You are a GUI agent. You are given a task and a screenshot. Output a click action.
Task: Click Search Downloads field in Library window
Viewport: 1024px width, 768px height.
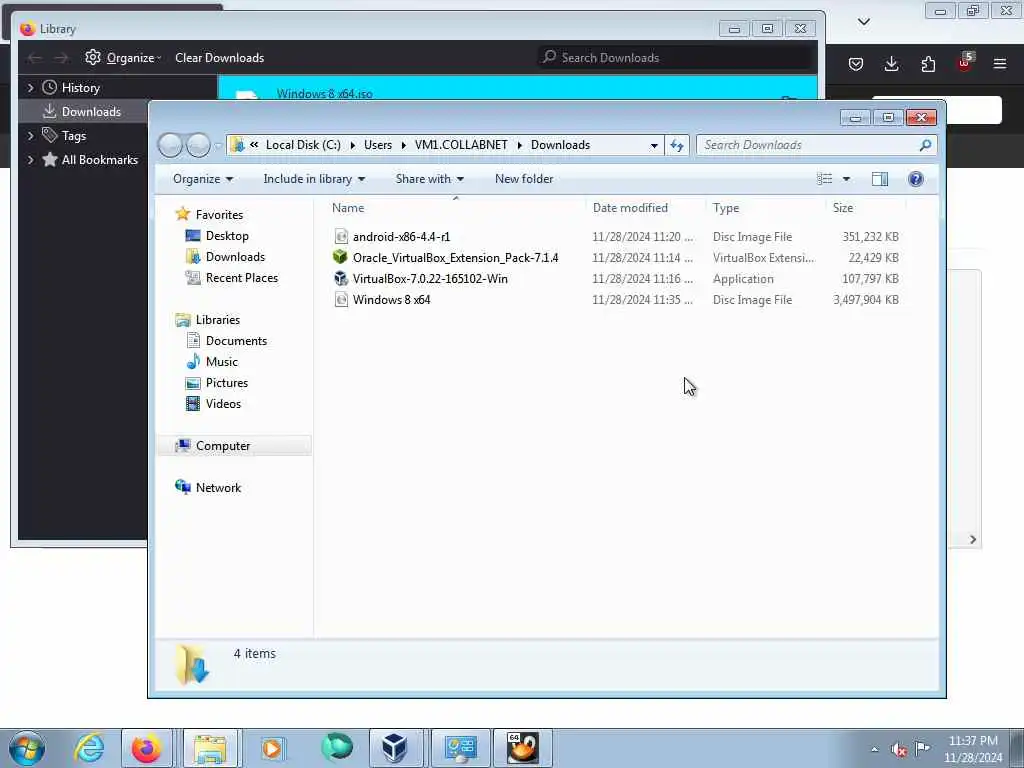point(676,57)
